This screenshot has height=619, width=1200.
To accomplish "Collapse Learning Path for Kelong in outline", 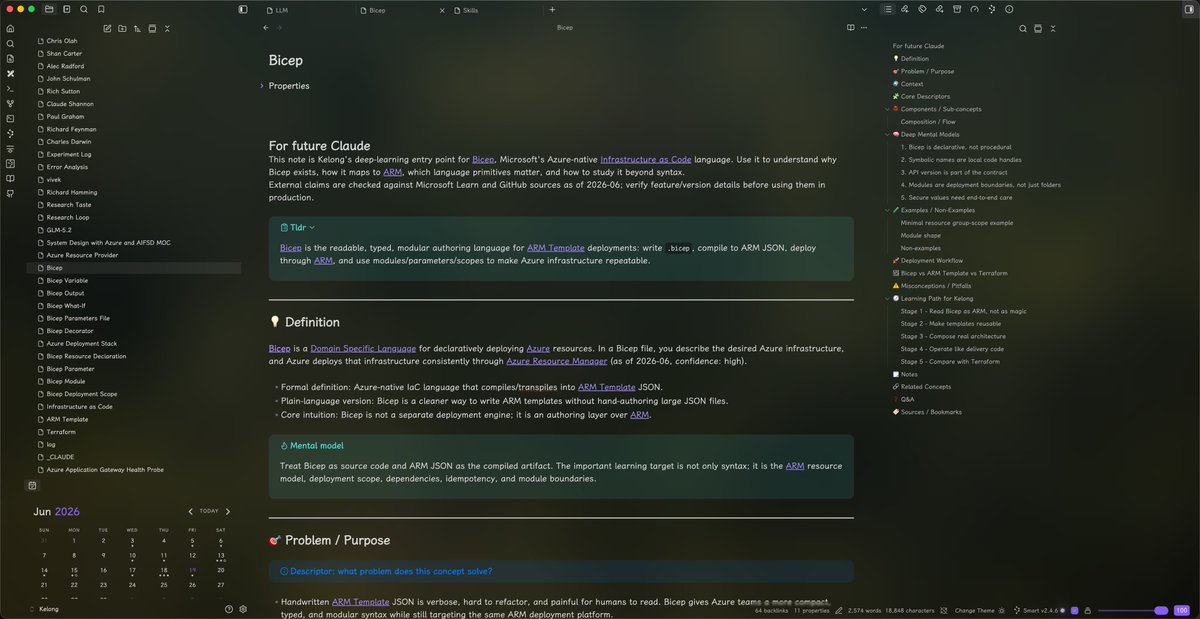I will (x=887, y=298).
